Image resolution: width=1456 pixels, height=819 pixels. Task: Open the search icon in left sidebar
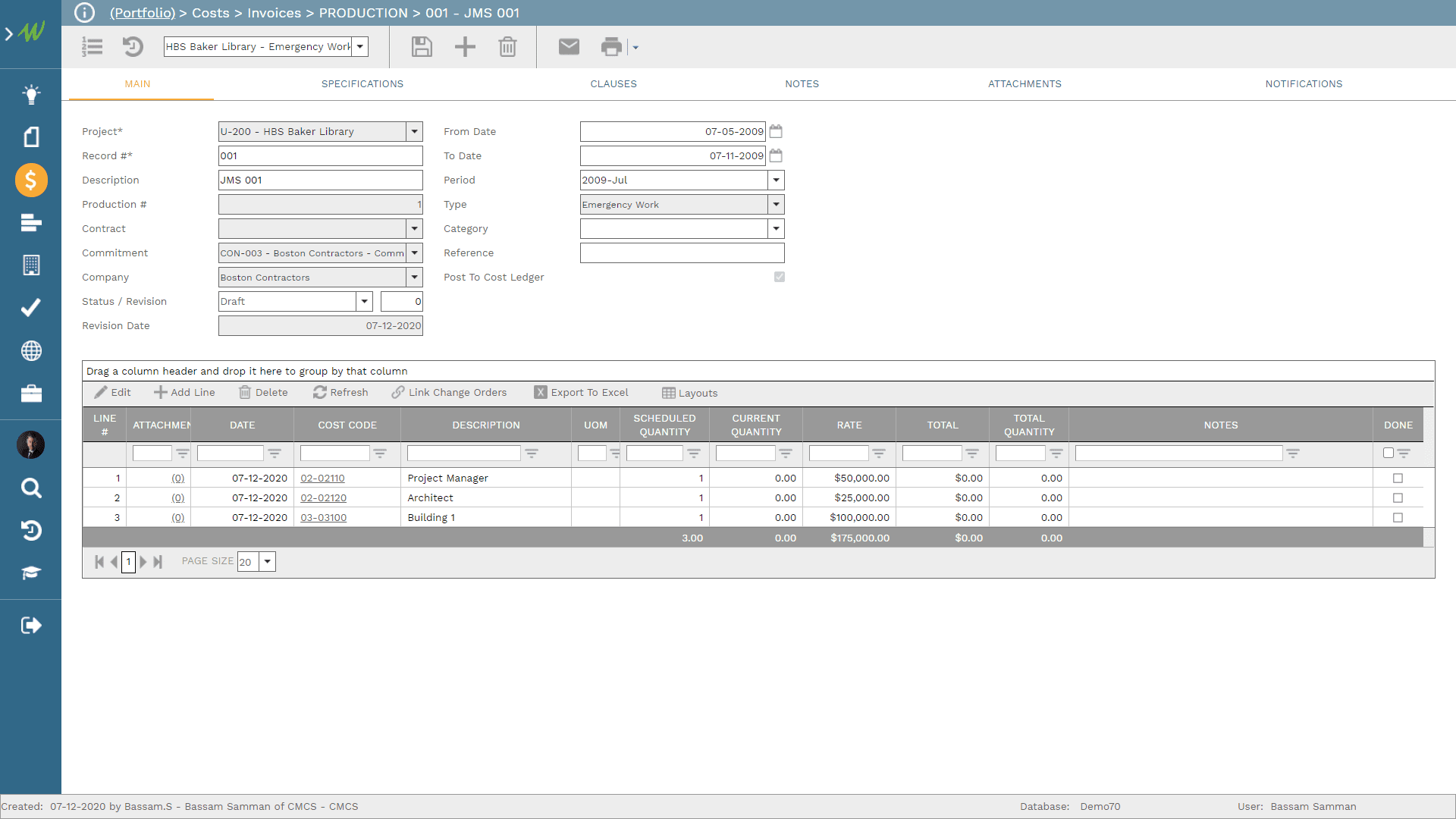(30, 488)
